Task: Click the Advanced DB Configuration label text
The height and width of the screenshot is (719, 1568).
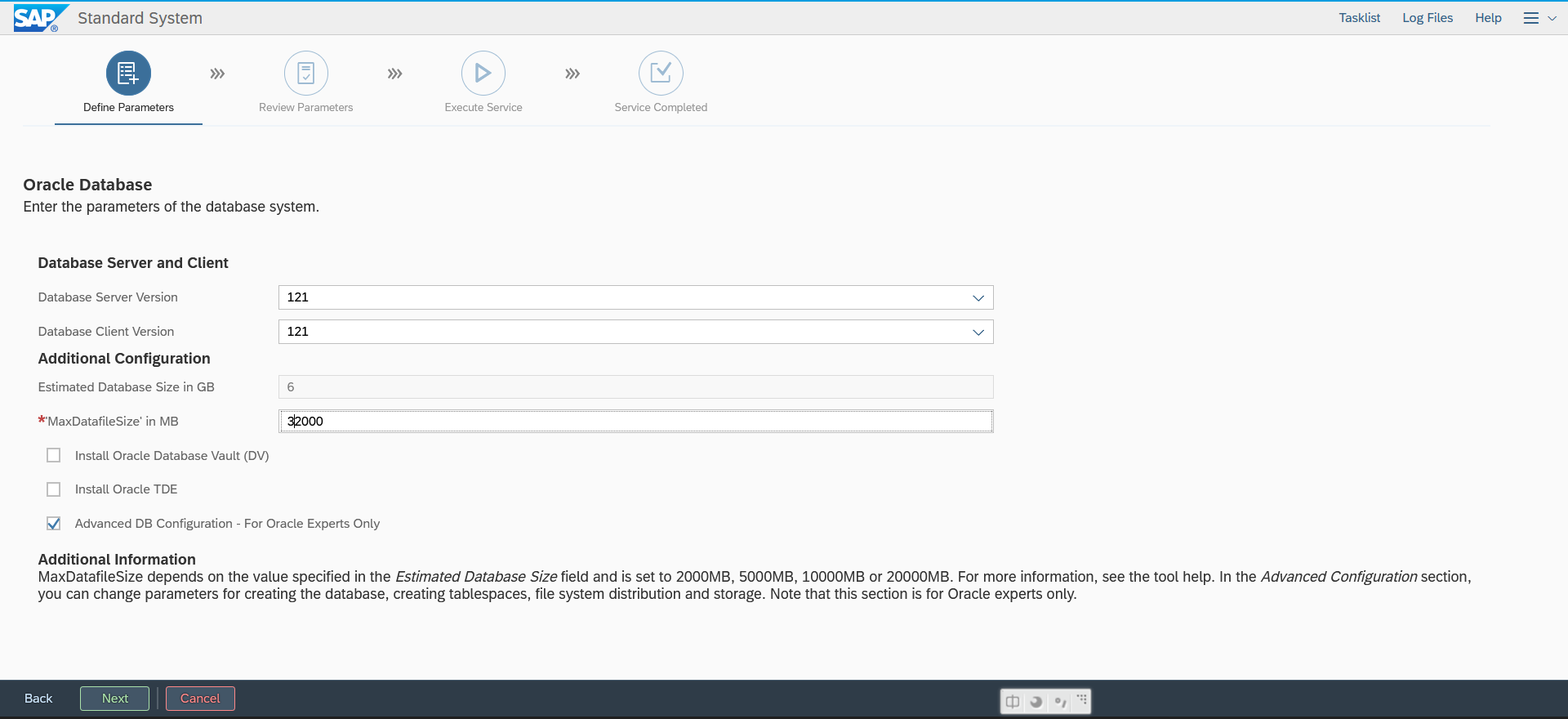Action: pyautogui.click(x=227, y=524)
